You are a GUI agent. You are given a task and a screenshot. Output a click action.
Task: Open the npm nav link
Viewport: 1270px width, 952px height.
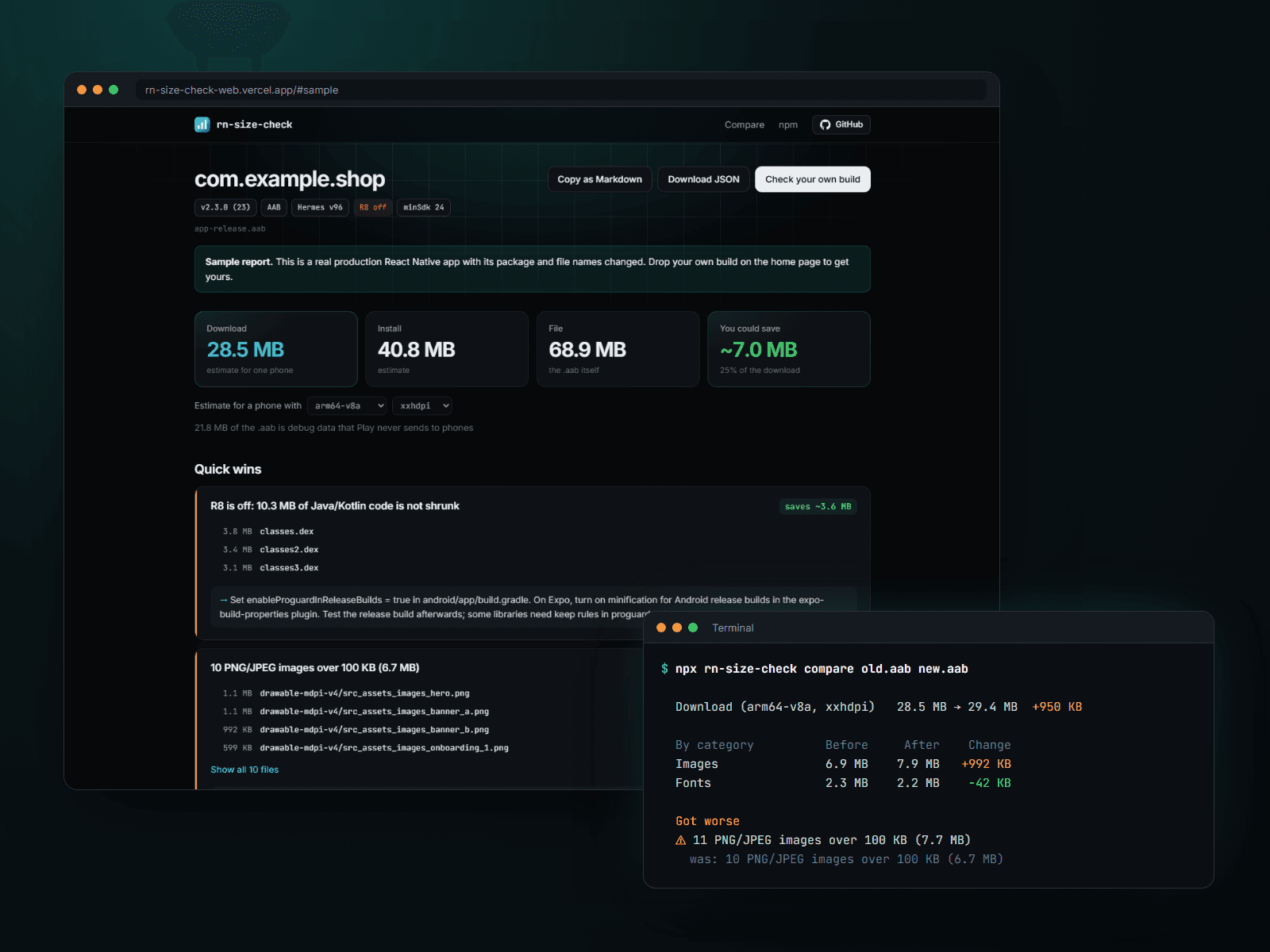coord(788,125)
